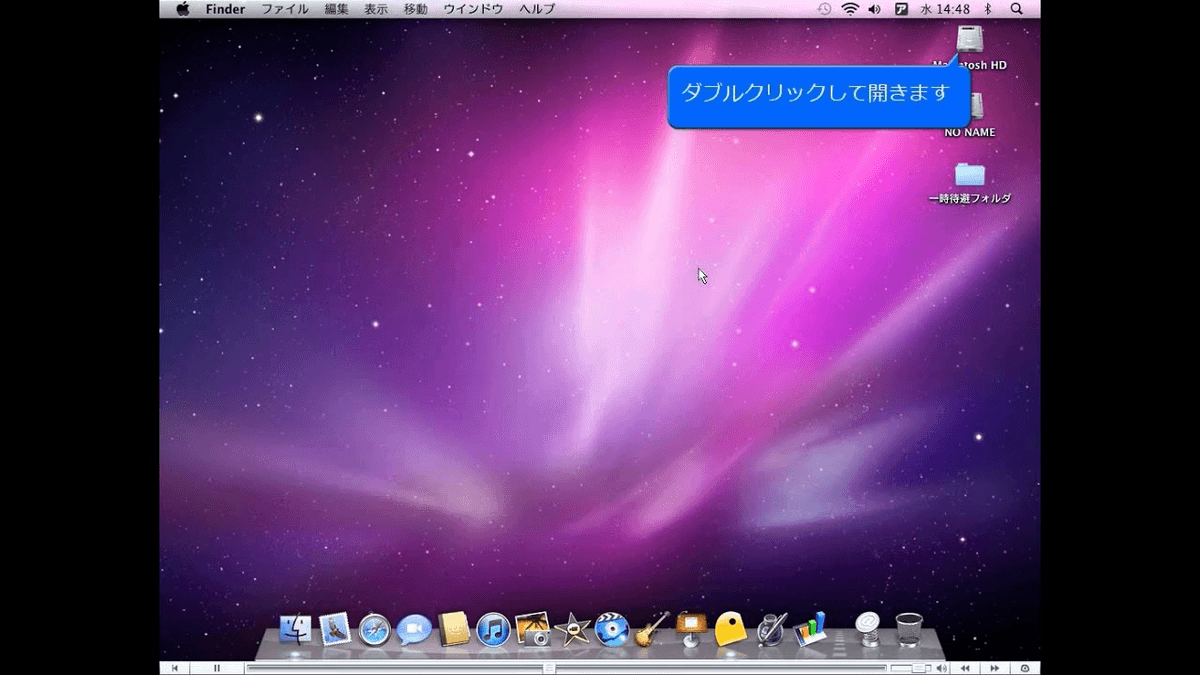Viewport: 1200px width, 675px height.
Task: Rewind the video with the double-arrow button
Action: click(x=965, y=668)
